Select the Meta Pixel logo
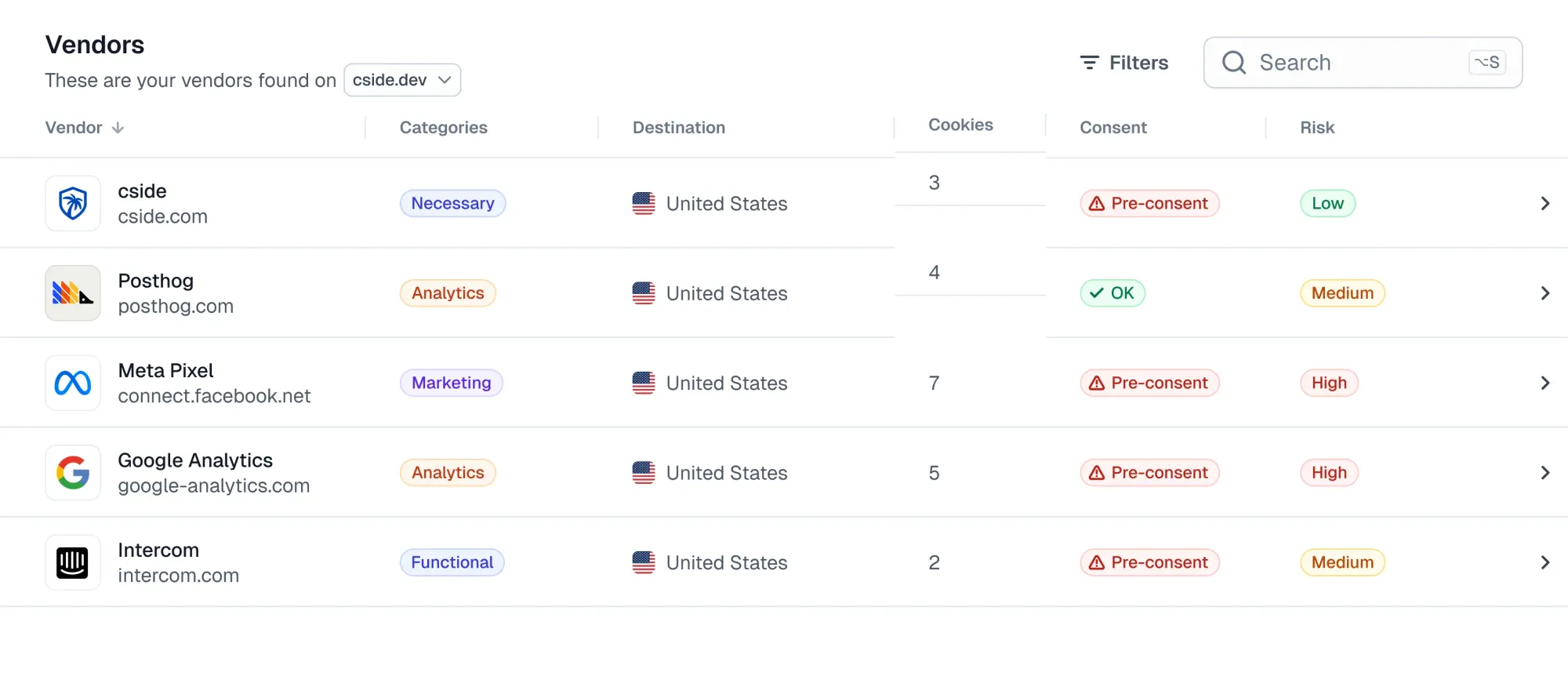1568x676 pixels. (x=72, y=383)
